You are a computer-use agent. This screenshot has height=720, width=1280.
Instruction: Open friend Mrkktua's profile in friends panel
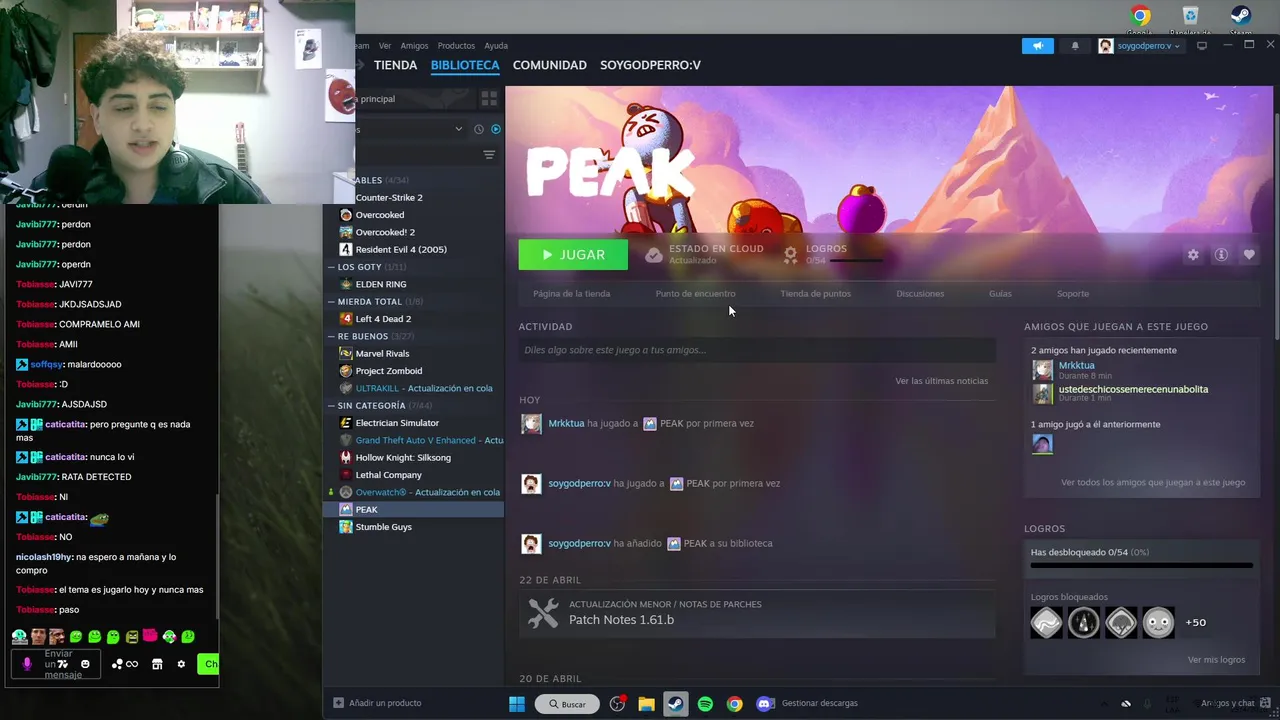pyautogui.click(x=1076, y=366)
